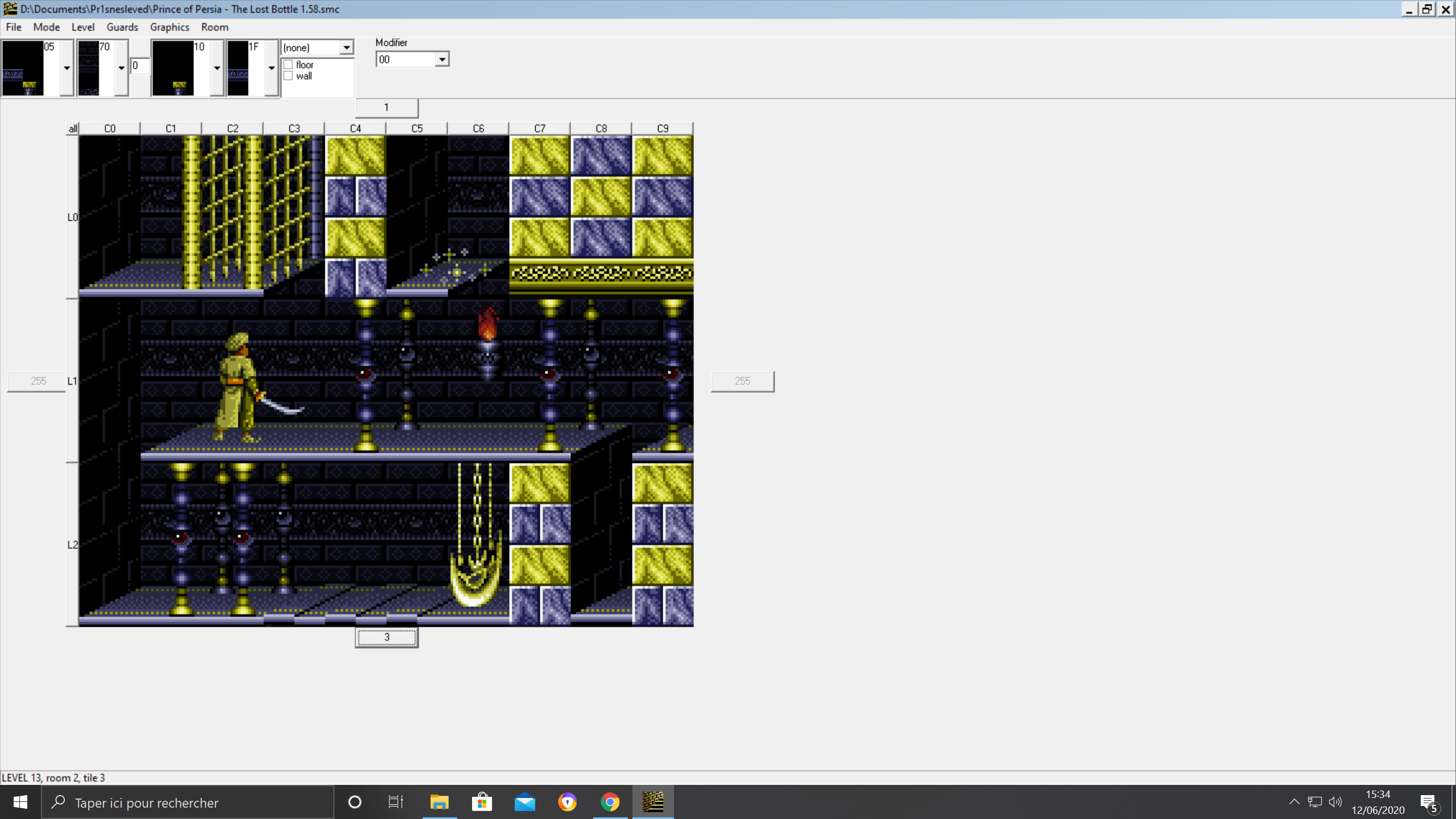The height and width of the screenshot is (819, 1456).
Task: Select all tiles via 'all' header
Action: (x=73, y=129)
